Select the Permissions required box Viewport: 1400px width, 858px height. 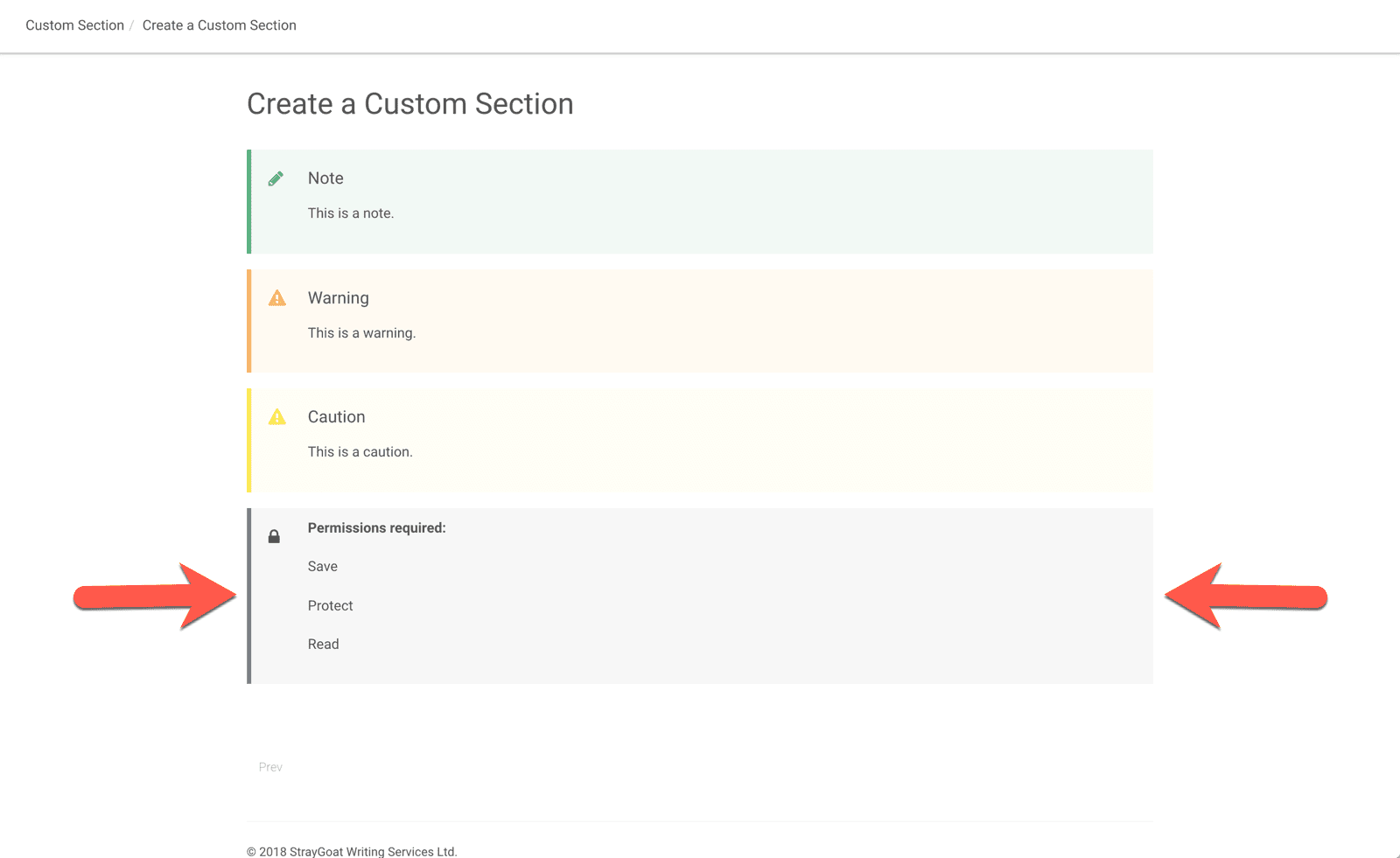[700, 595]
